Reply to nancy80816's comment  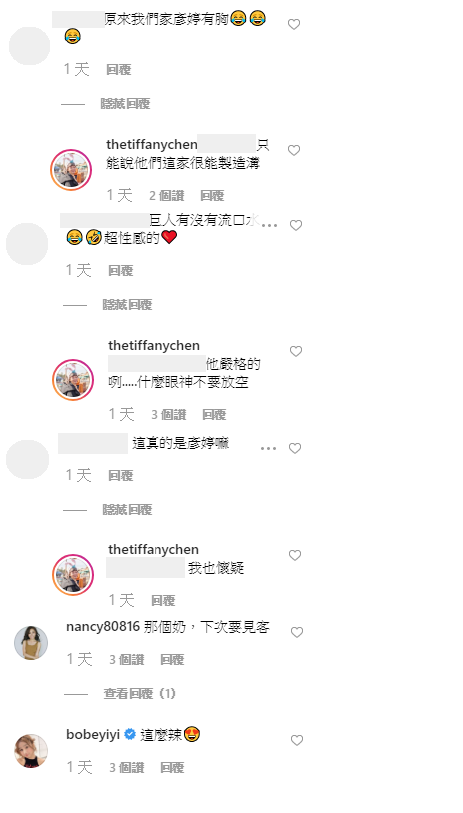tap(172, 660)
